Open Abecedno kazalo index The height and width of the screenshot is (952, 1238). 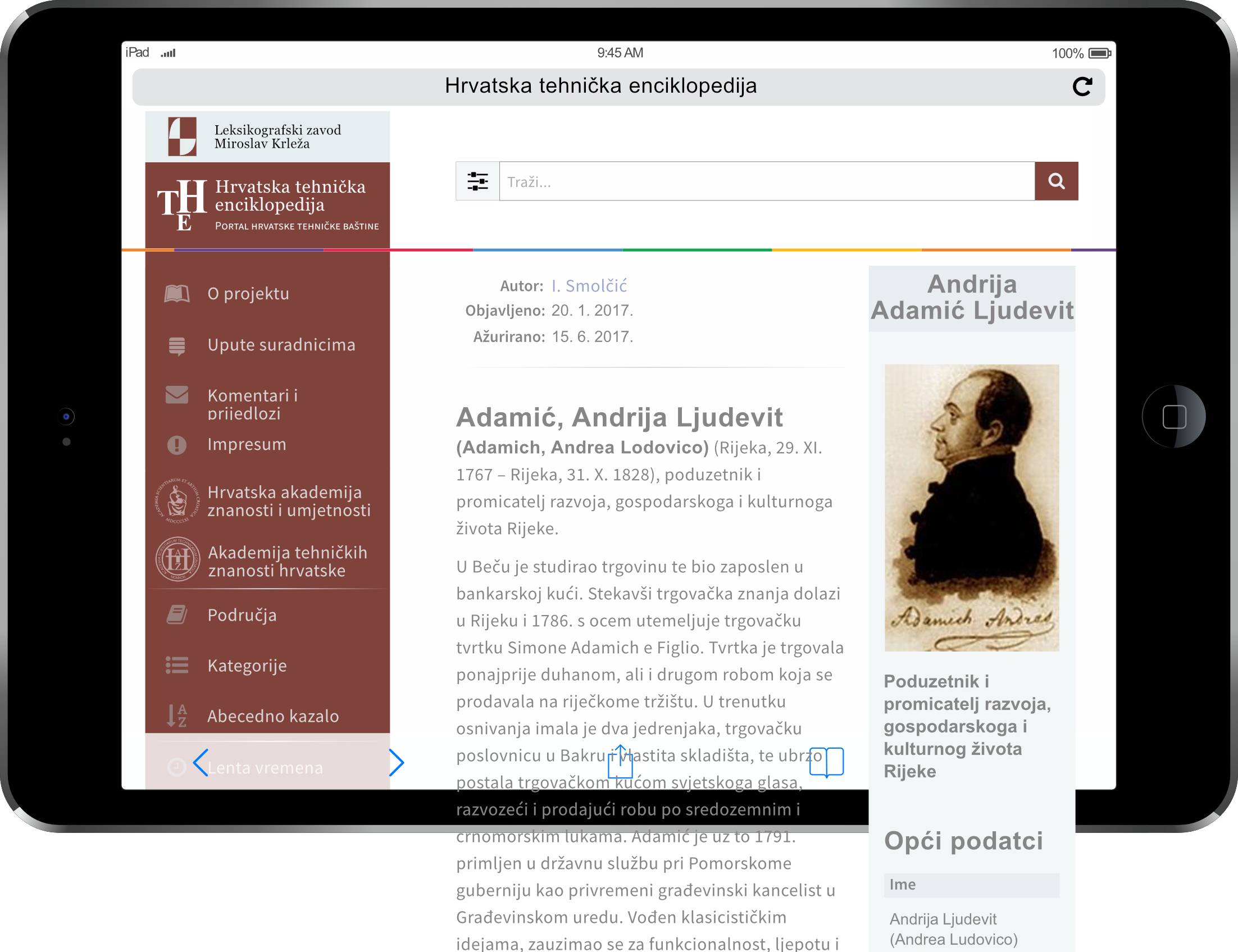tap(272, 716)
